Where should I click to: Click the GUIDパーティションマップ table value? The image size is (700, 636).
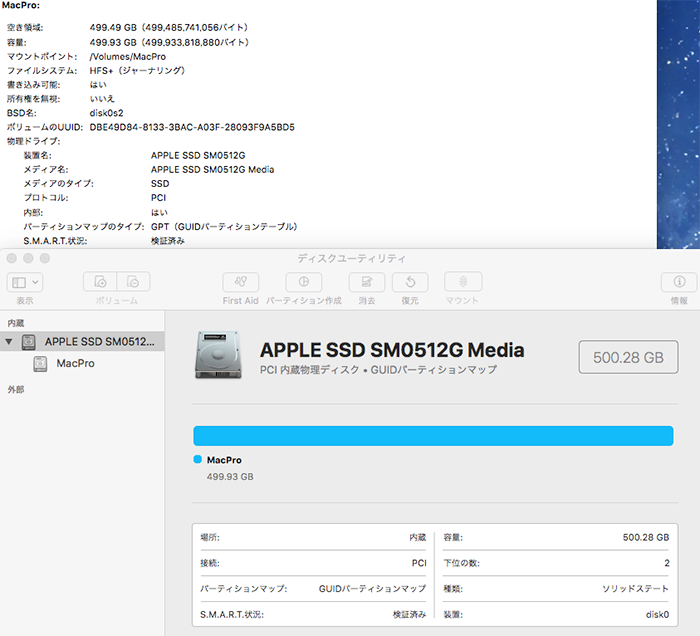tap(372, 589)
